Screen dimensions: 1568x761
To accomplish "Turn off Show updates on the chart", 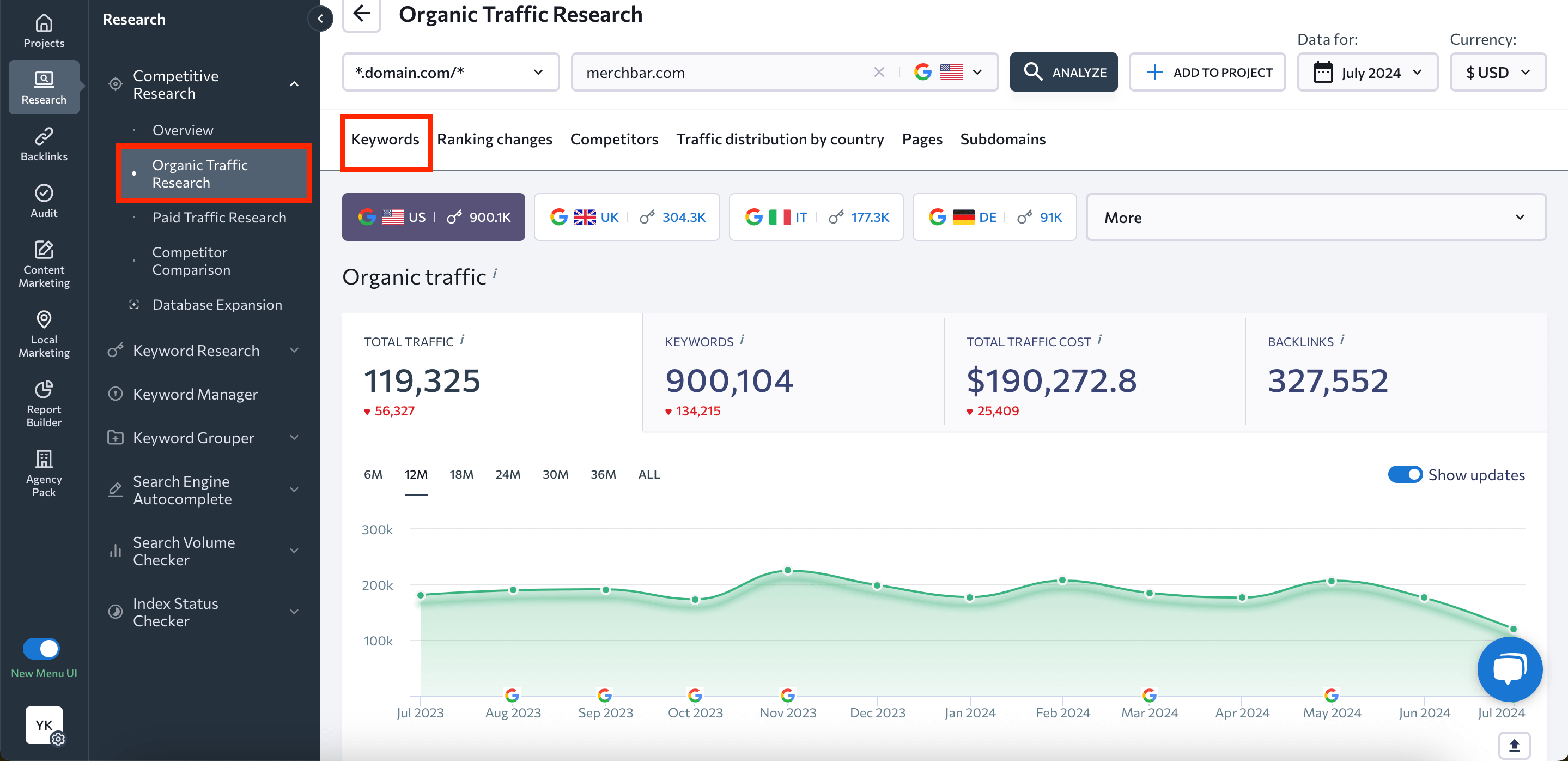I will pos(1406,474).
